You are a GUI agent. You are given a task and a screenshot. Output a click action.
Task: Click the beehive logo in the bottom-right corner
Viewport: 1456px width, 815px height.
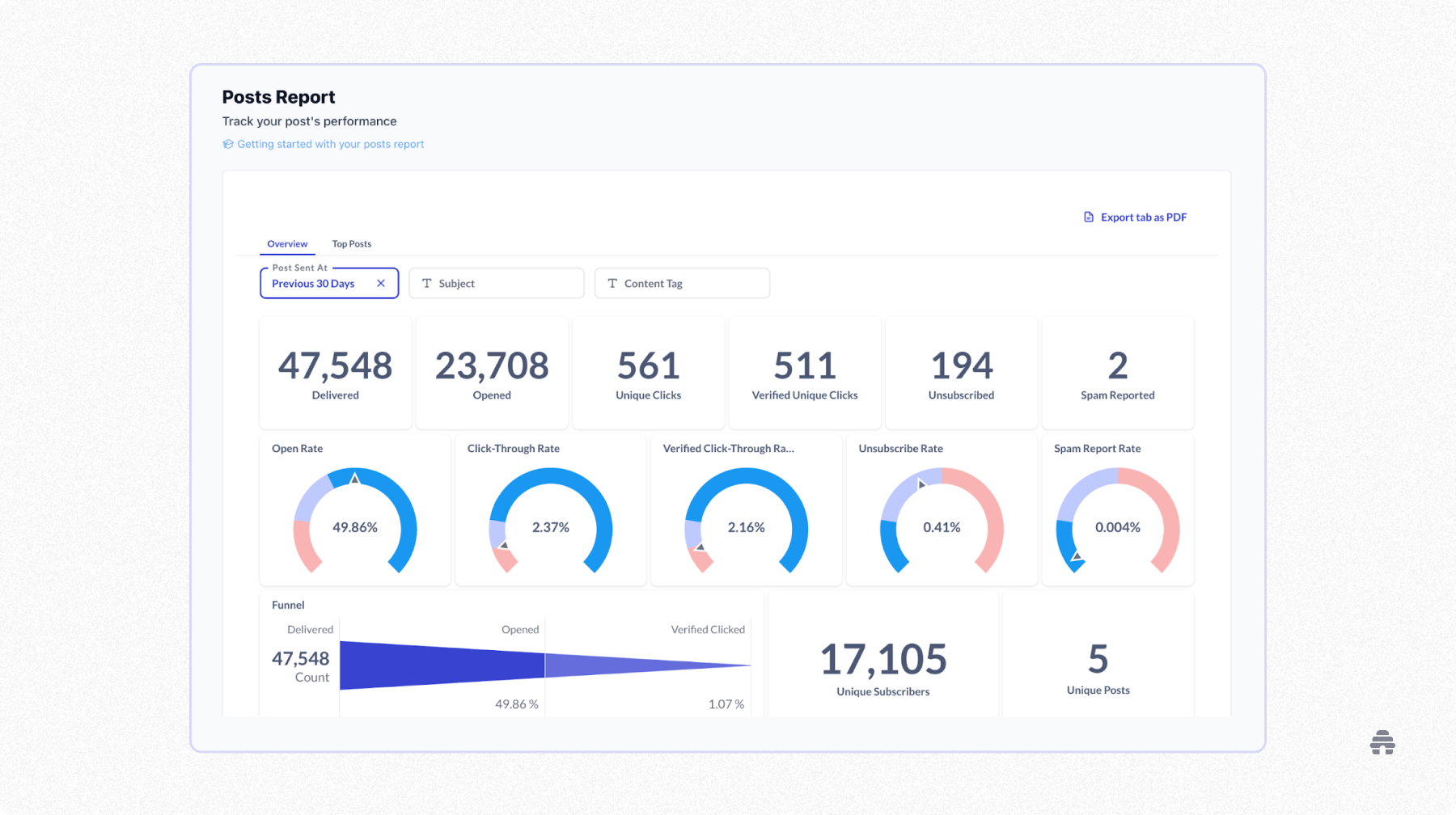point(1382,742)
